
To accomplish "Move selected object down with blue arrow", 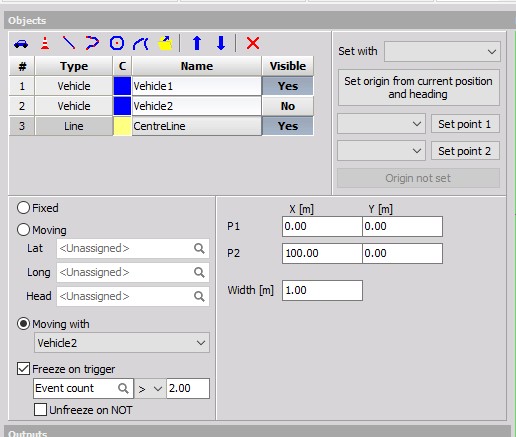I will pyautogui.click(x=221, y=43).
